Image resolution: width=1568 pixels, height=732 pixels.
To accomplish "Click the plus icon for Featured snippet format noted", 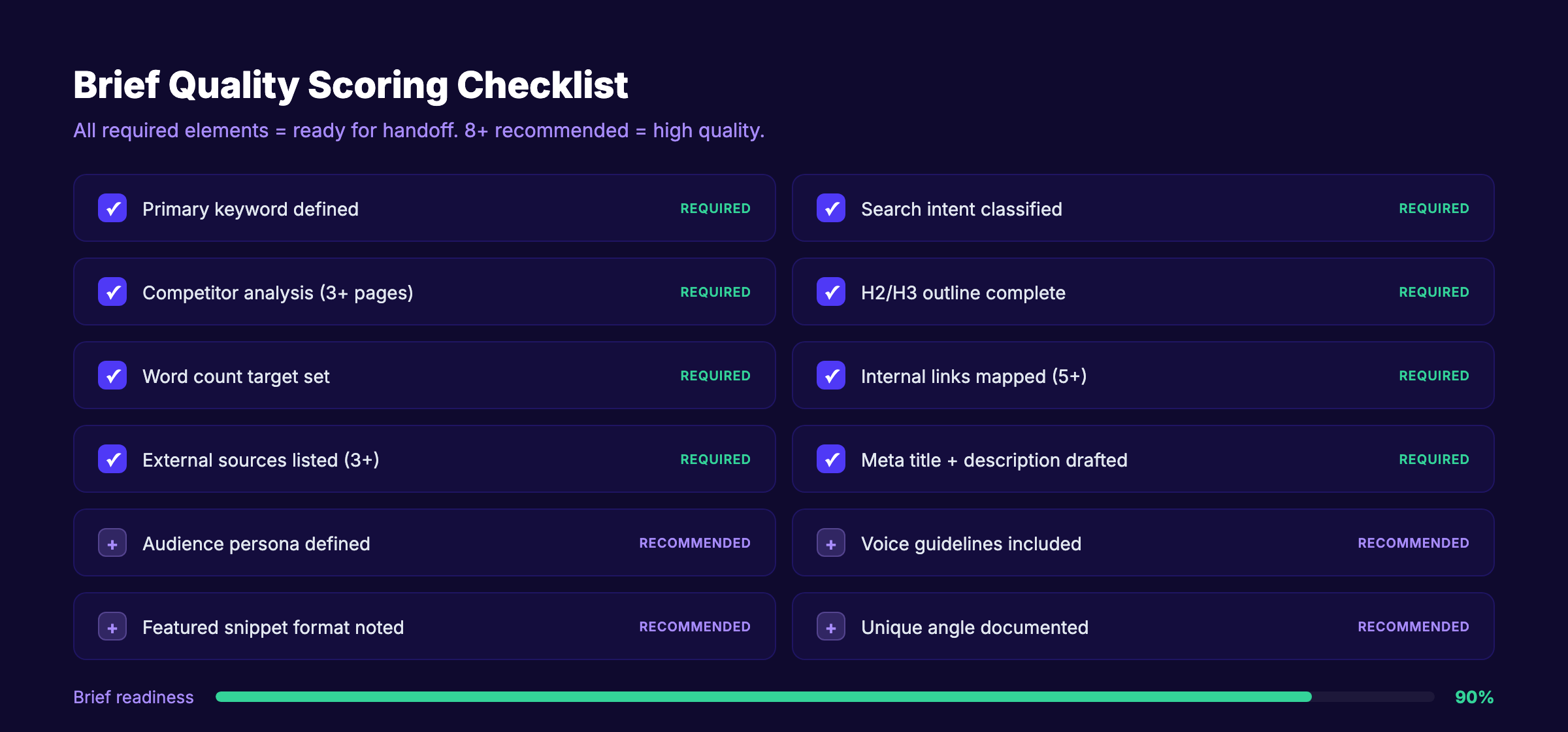I will (112, 627).
